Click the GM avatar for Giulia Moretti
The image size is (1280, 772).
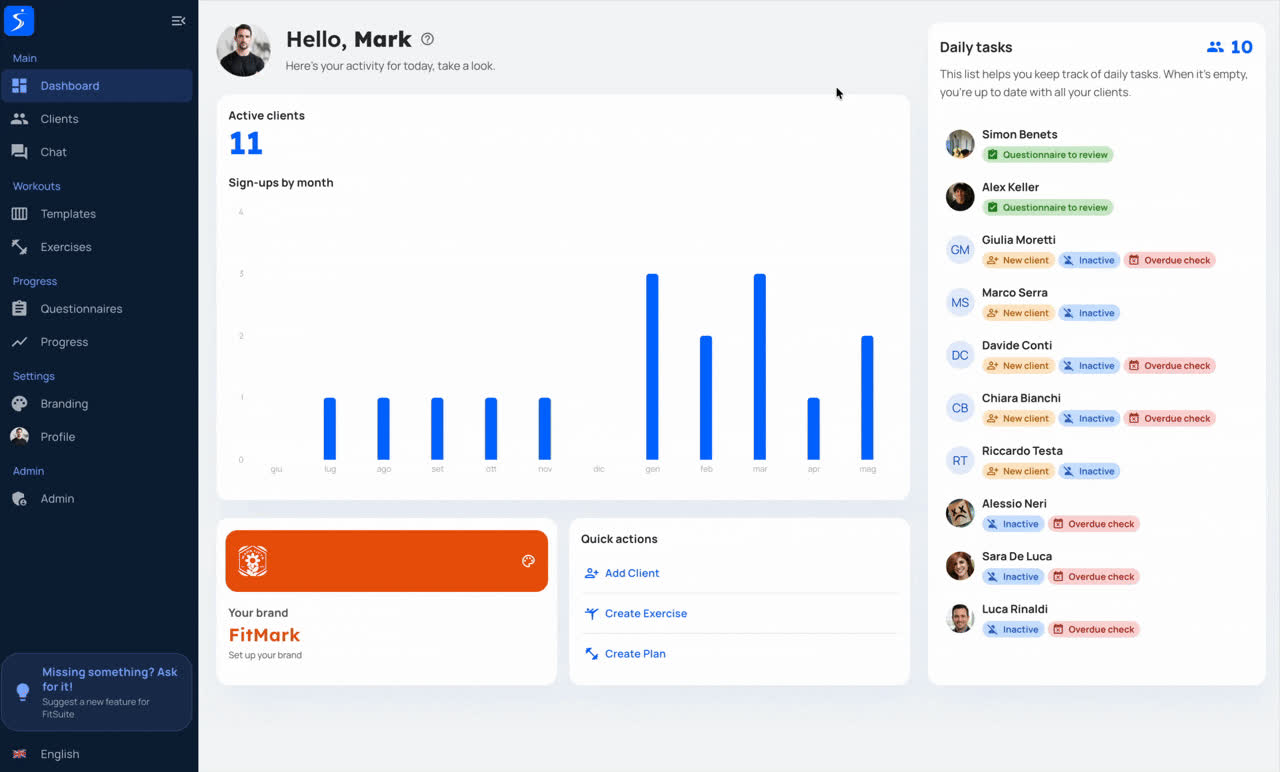click(x=960, y=250)
